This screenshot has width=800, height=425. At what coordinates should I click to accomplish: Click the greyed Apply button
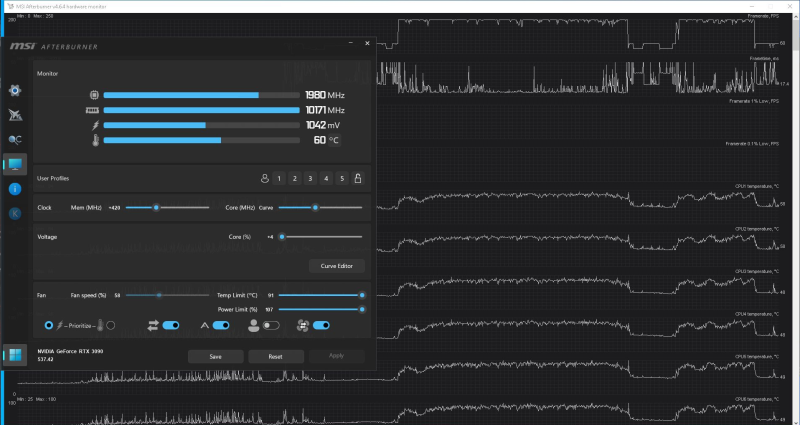click(336, 356)
